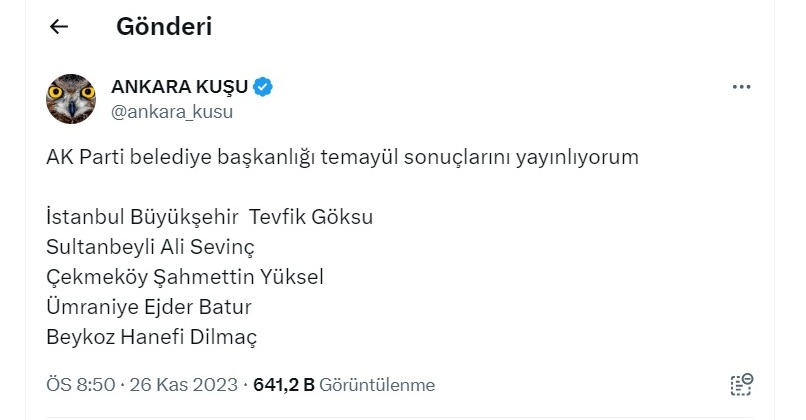Select the AK Parti belediye başkanlığı sentence

coord(342,157)
